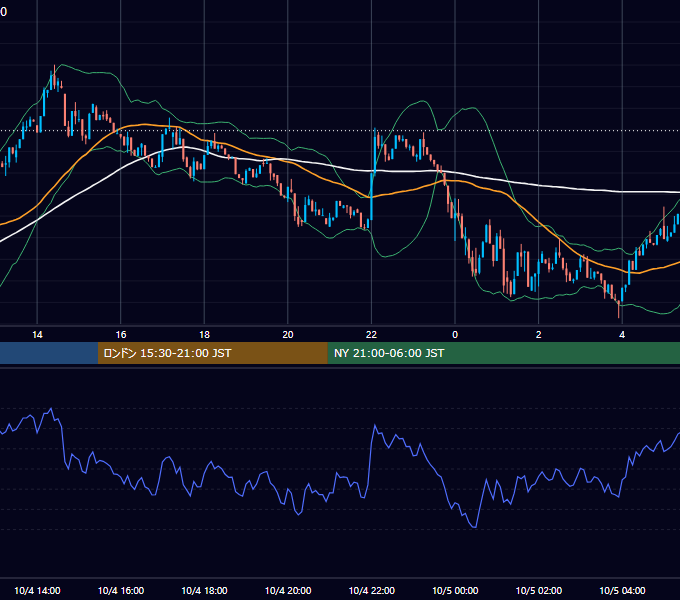Click the NY 21:00-06:00 JST session bar
The width and height of the screenshot is (680, 600).
(503, 353)
